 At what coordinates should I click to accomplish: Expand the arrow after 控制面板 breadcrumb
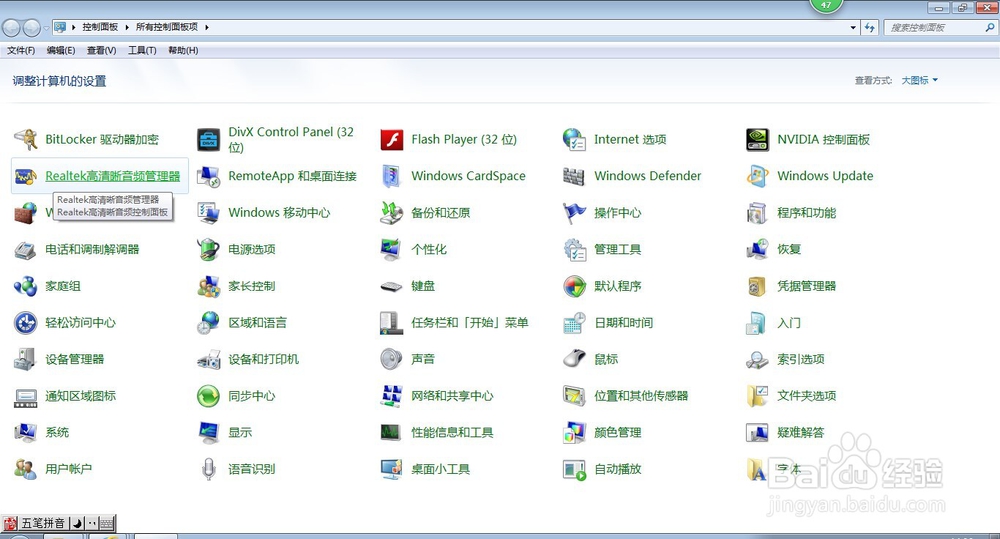click(x=127, y=27)
